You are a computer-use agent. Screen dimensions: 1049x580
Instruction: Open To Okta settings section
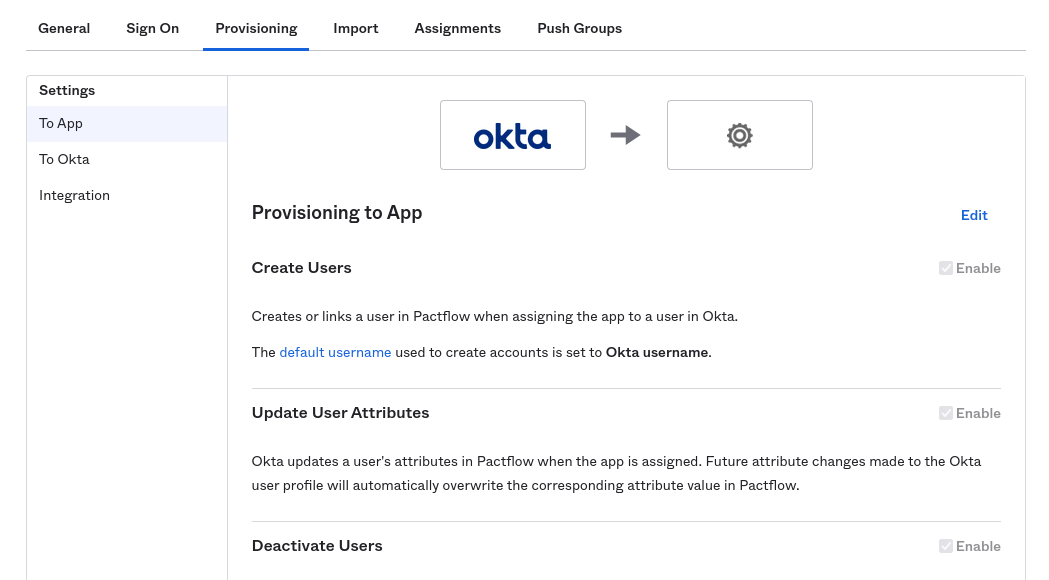click(x=64, y=160)
